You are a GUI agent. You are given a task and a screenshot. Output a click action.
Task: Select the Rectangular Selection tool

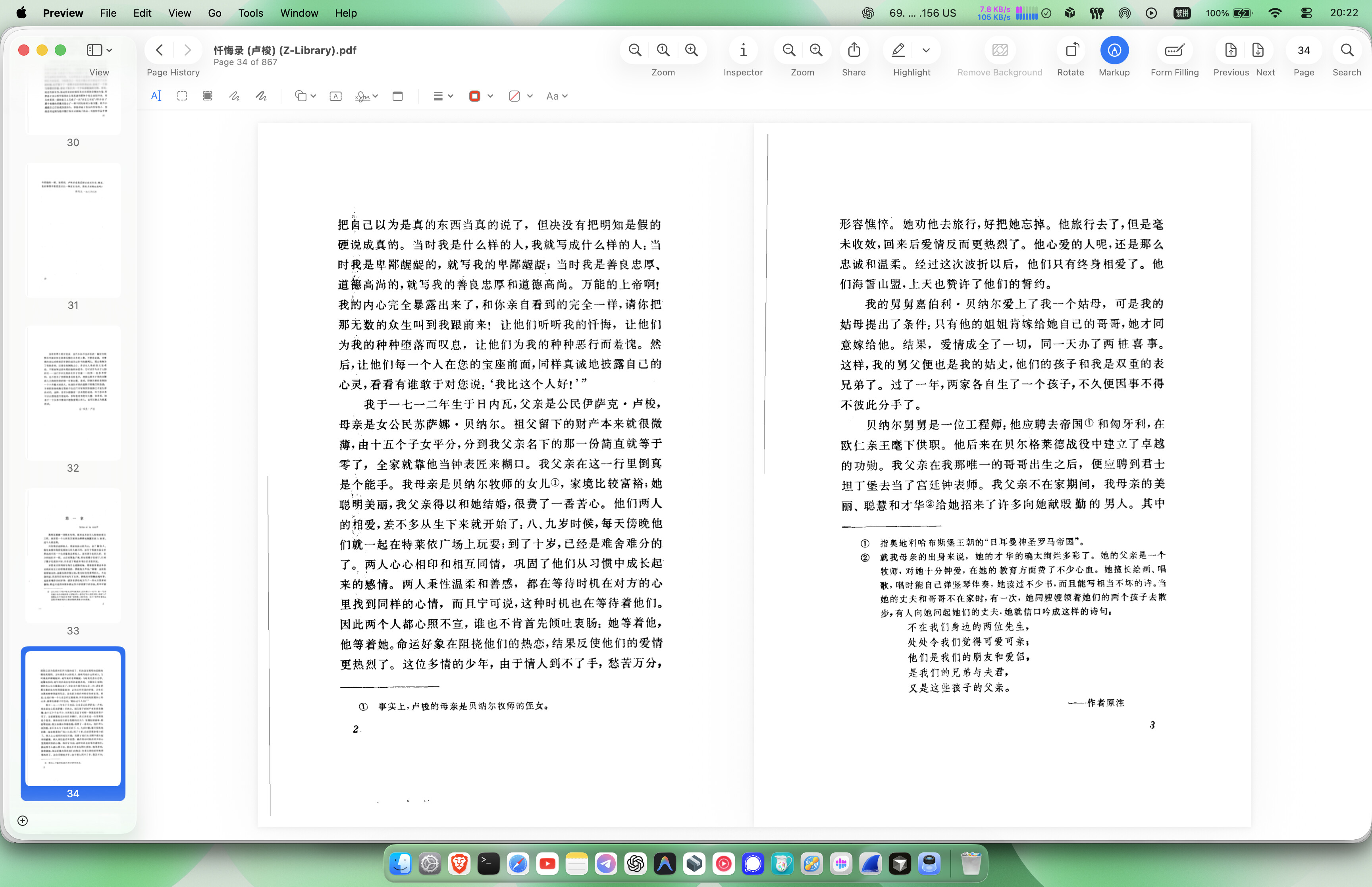coord(182,96)
